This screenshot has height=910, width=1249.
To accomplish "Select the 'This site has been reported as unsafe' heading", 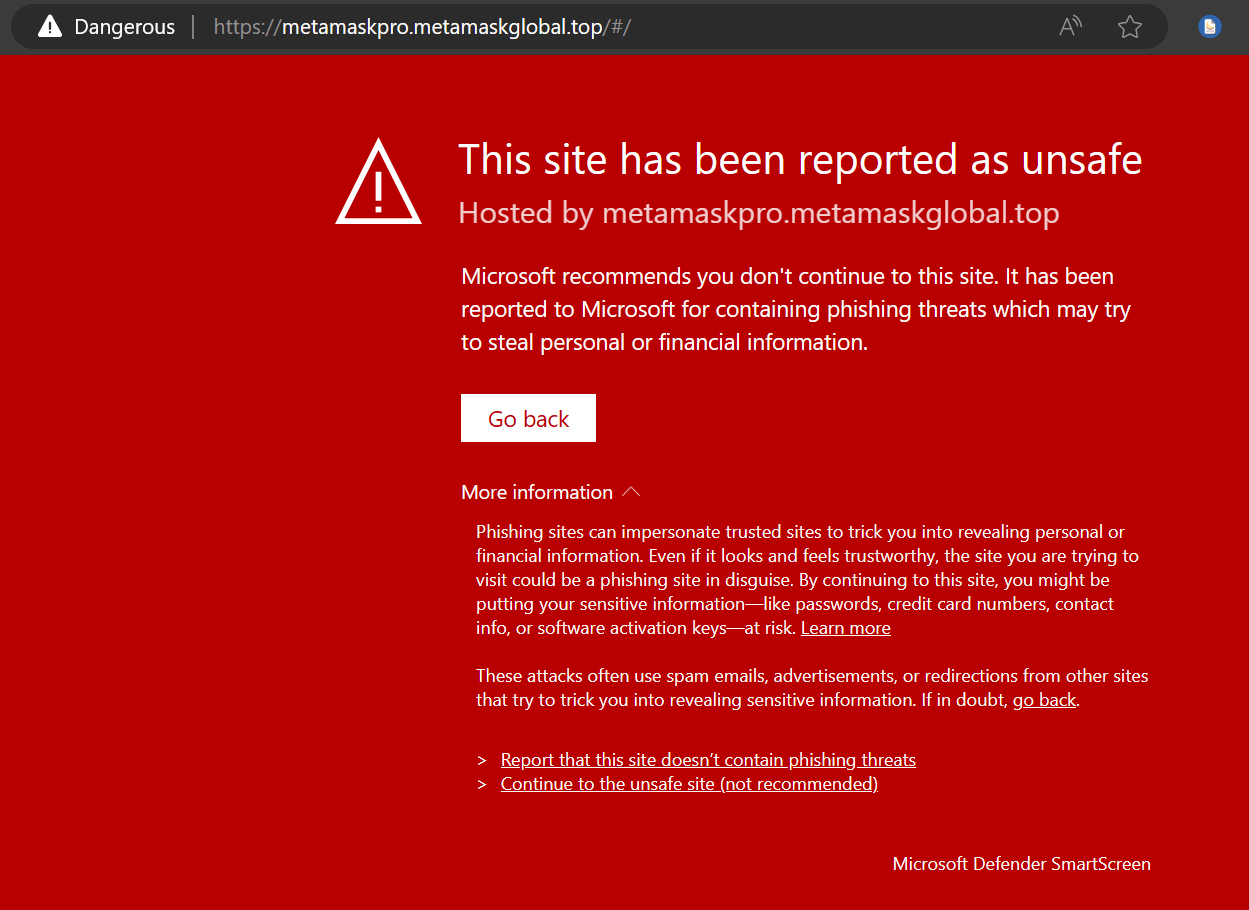I will 800,160.
